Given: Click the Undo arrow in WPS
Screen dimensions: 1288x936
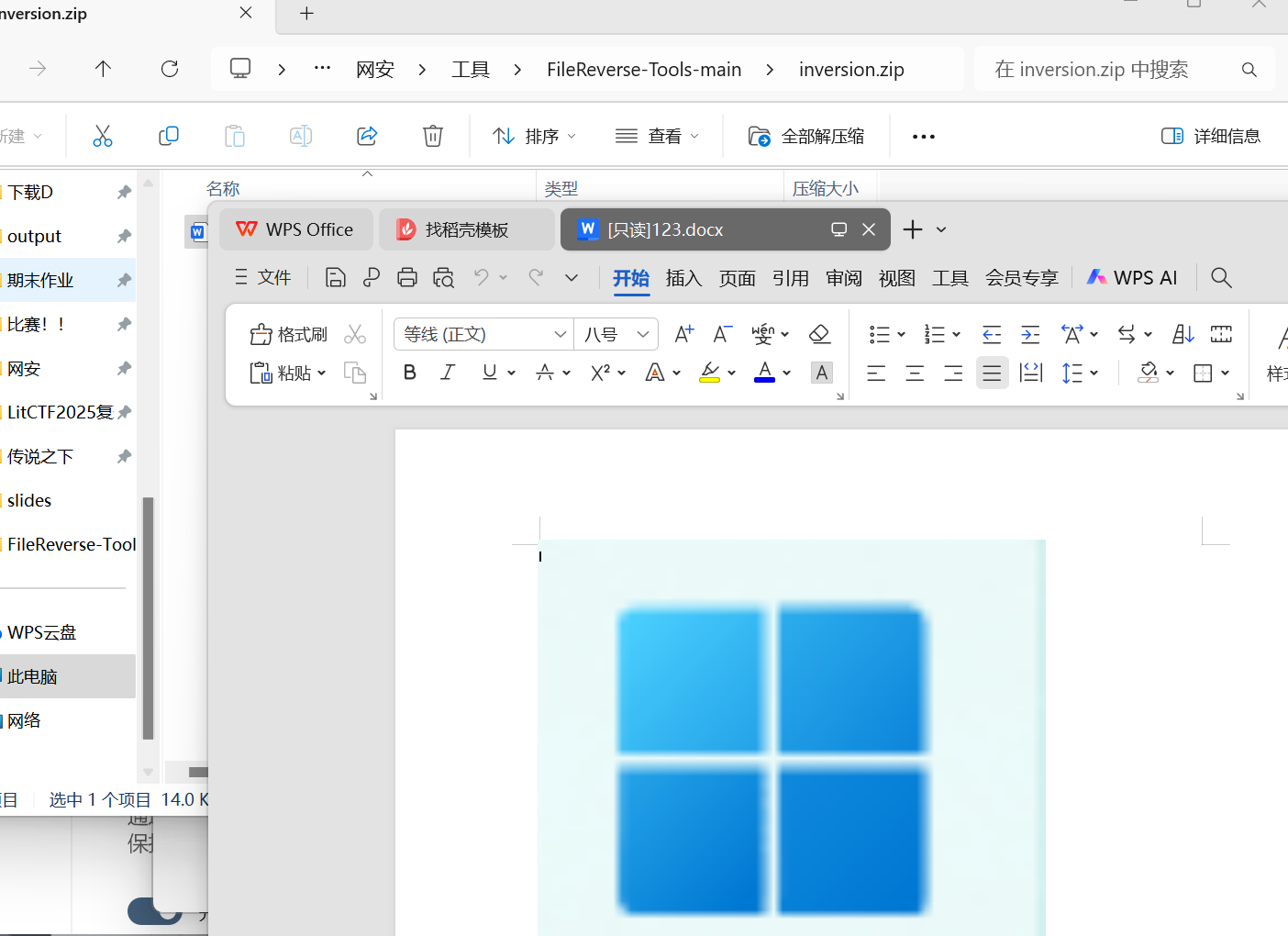Looking at the screenshot, I should pyautogui.click(x=482, y=277).
